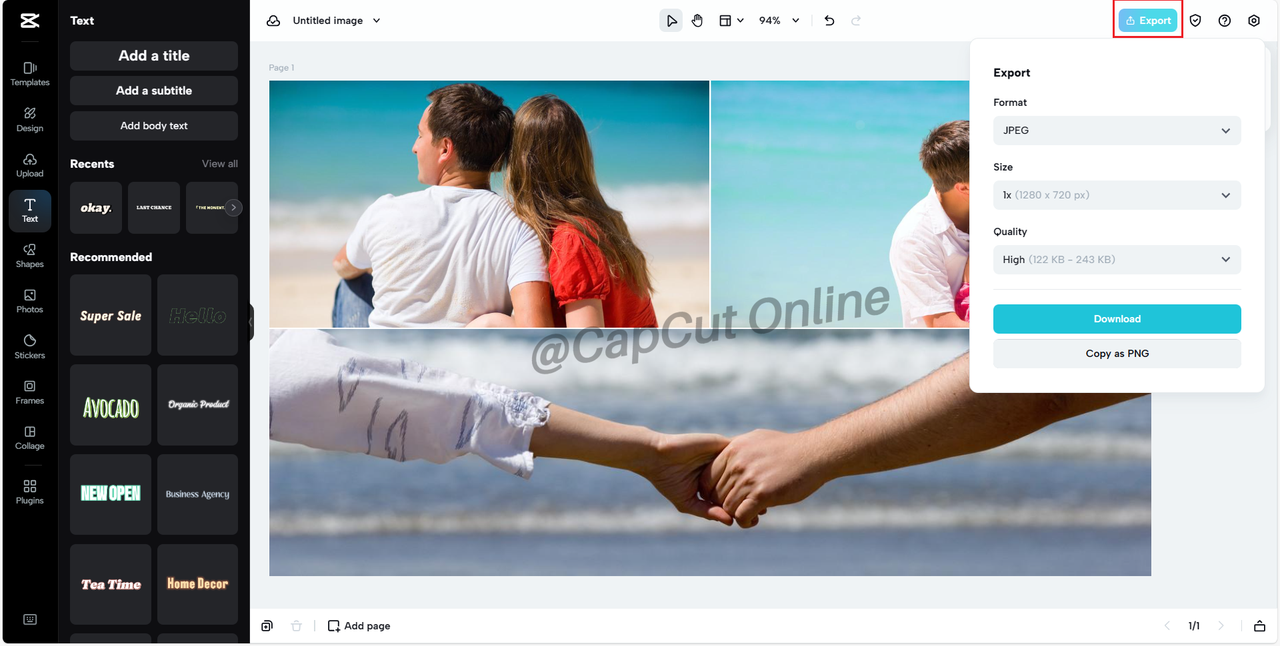Open the Plugins panel
This screenshot has width=1280, height=646.
pyautogui.click(x=30, y=492)
